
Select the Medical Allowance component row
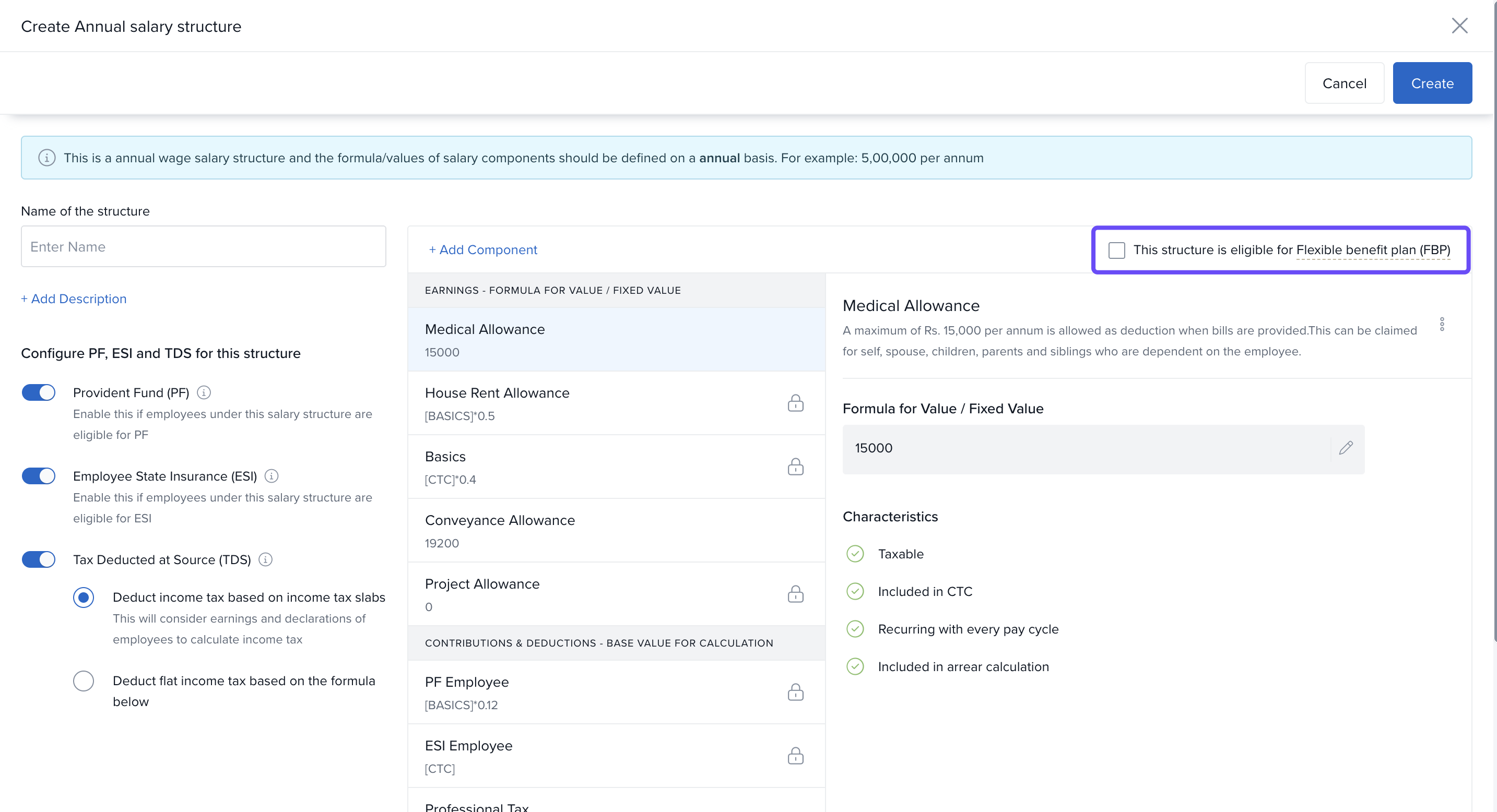(616, 340)
